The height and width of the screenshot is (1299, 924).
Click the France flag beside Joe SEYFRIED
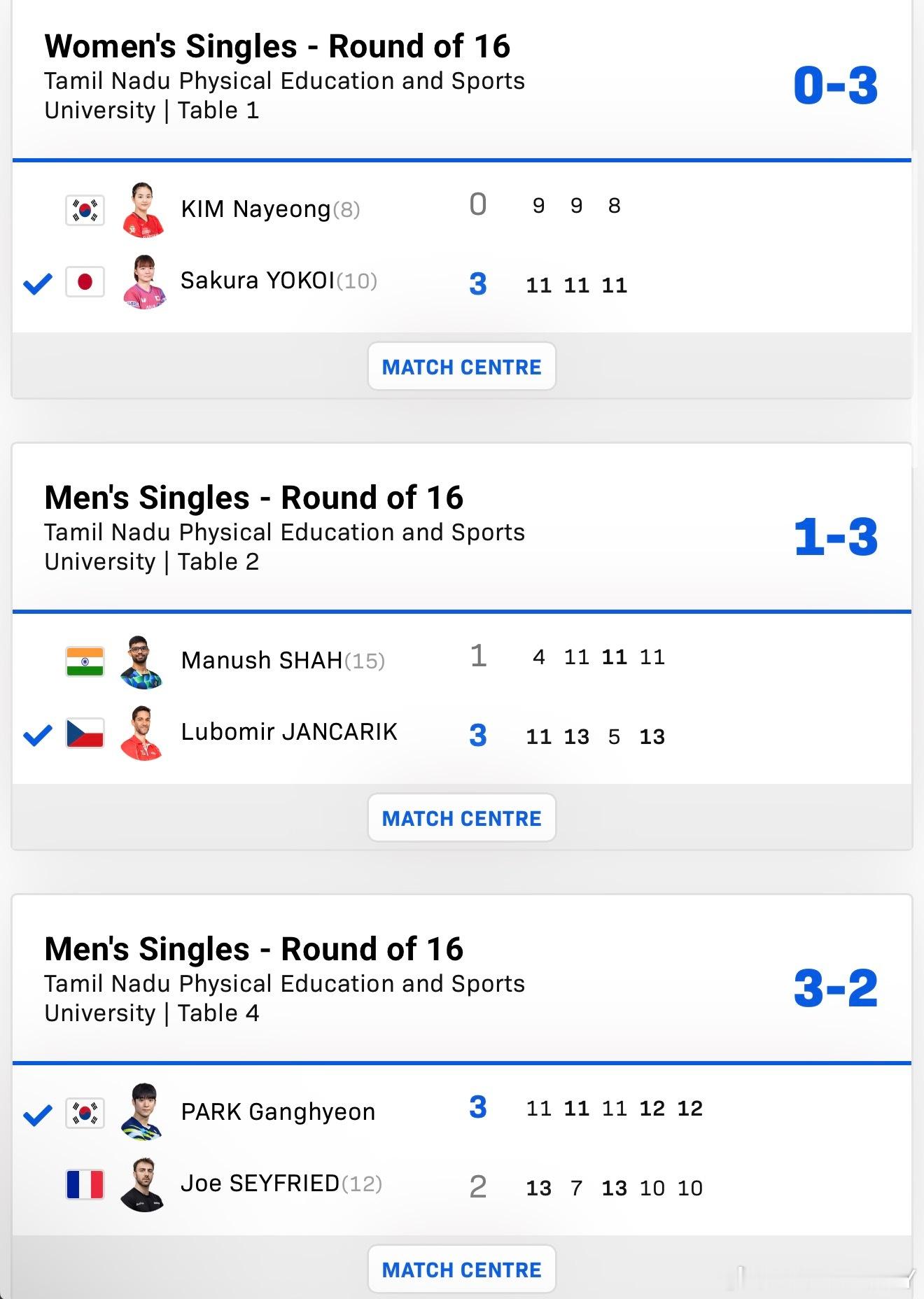(85, 1185)
